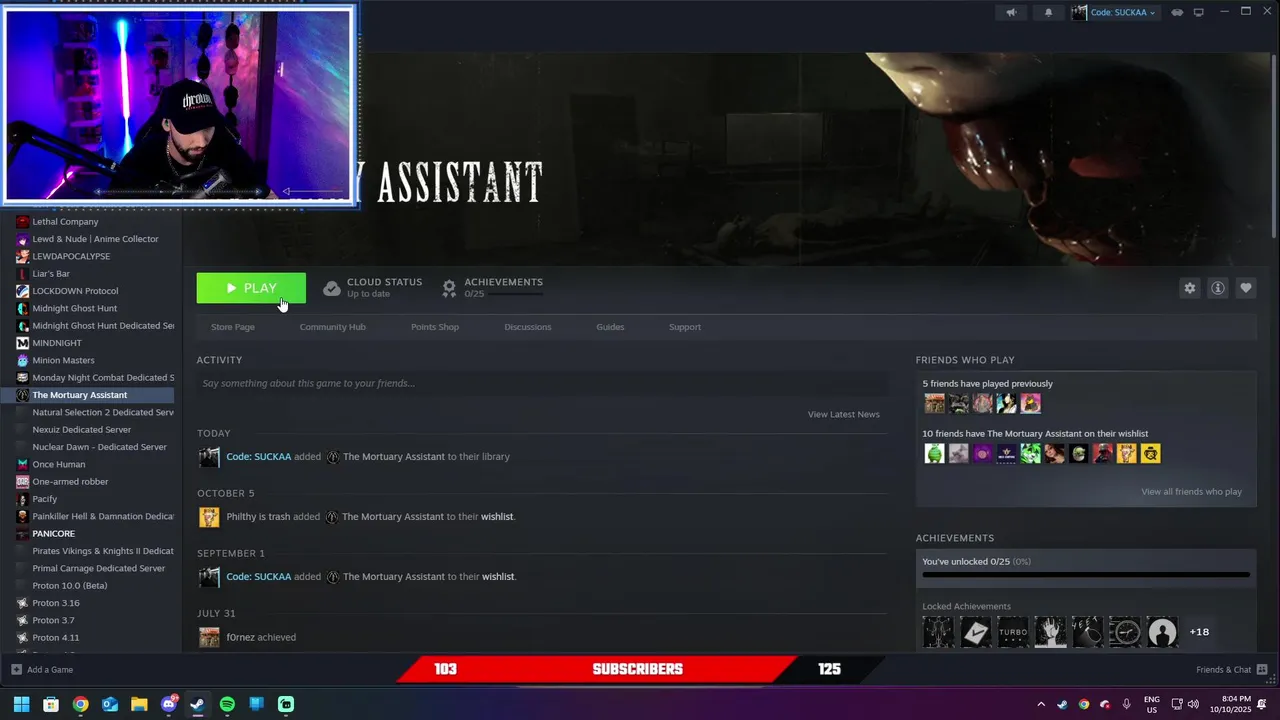The image size is (1280, 720).
Task: Show the +18 more locked achievements
Action: tap(1199, 632)
